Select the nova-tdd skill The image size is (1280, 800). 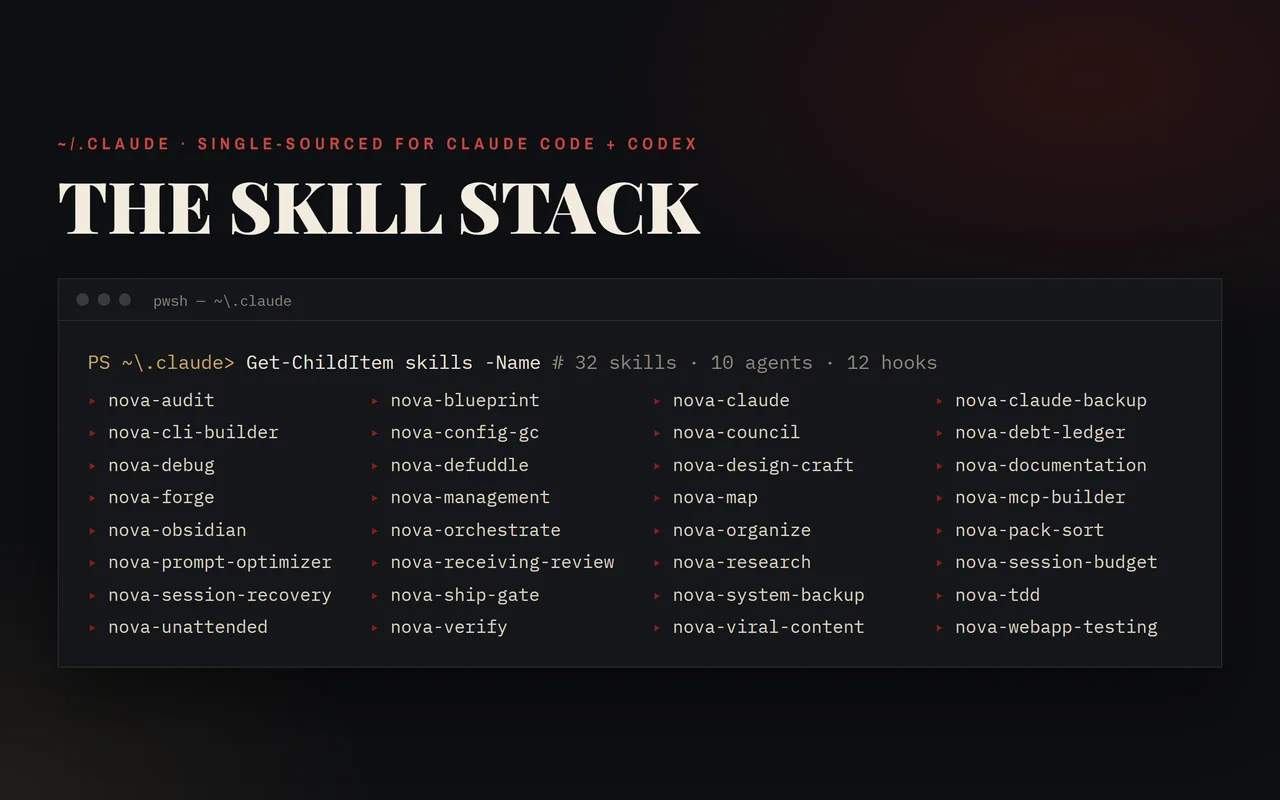tap(997, 595)
